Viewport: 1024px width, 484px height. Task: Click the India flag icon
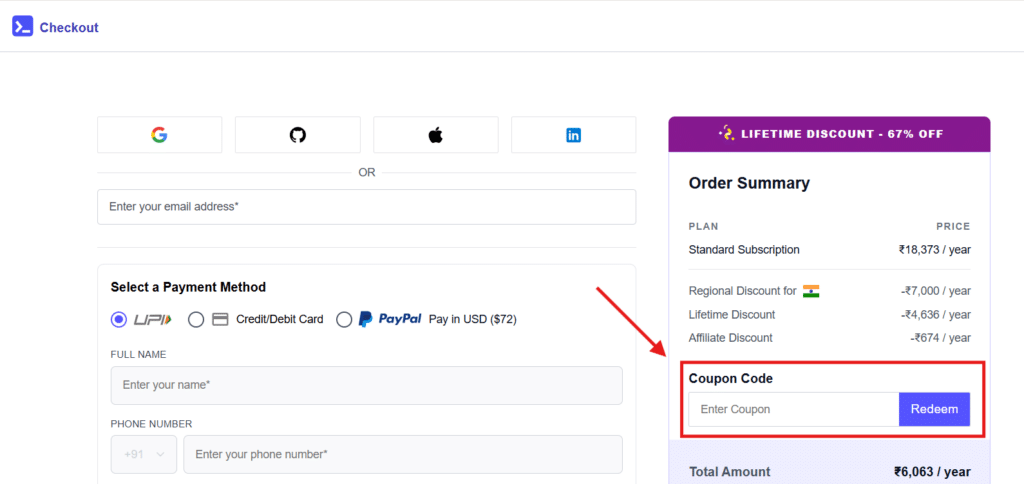tap(811, 291)
